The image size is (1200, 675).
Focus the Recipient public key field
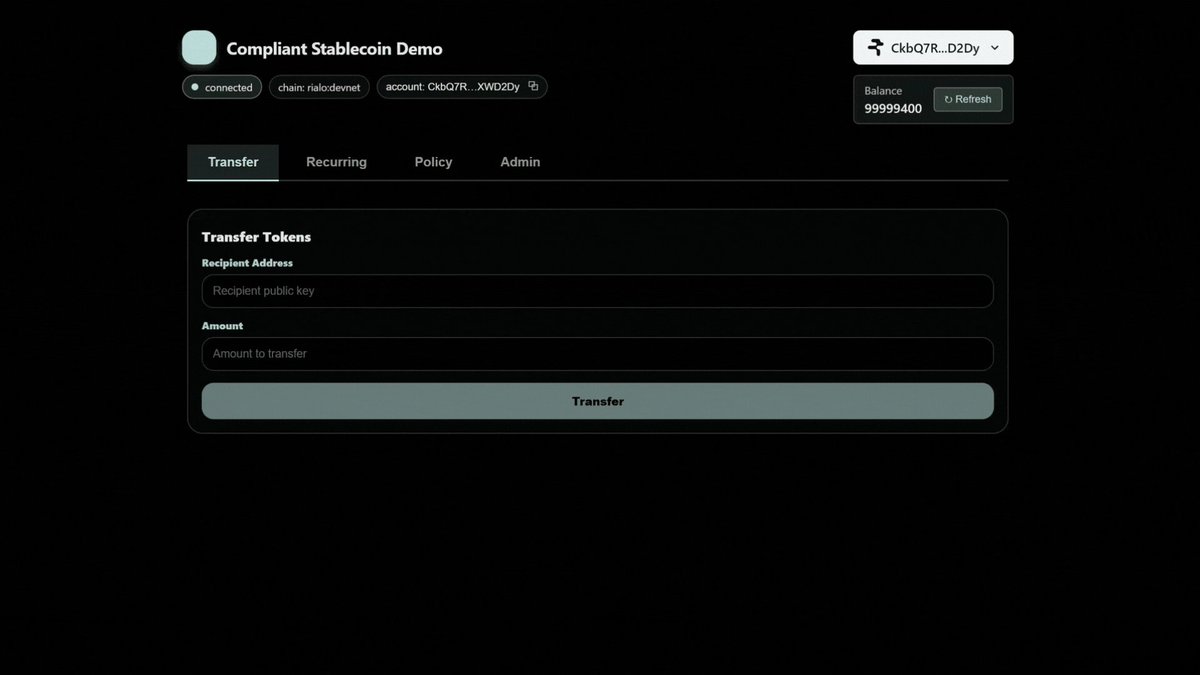598,291
